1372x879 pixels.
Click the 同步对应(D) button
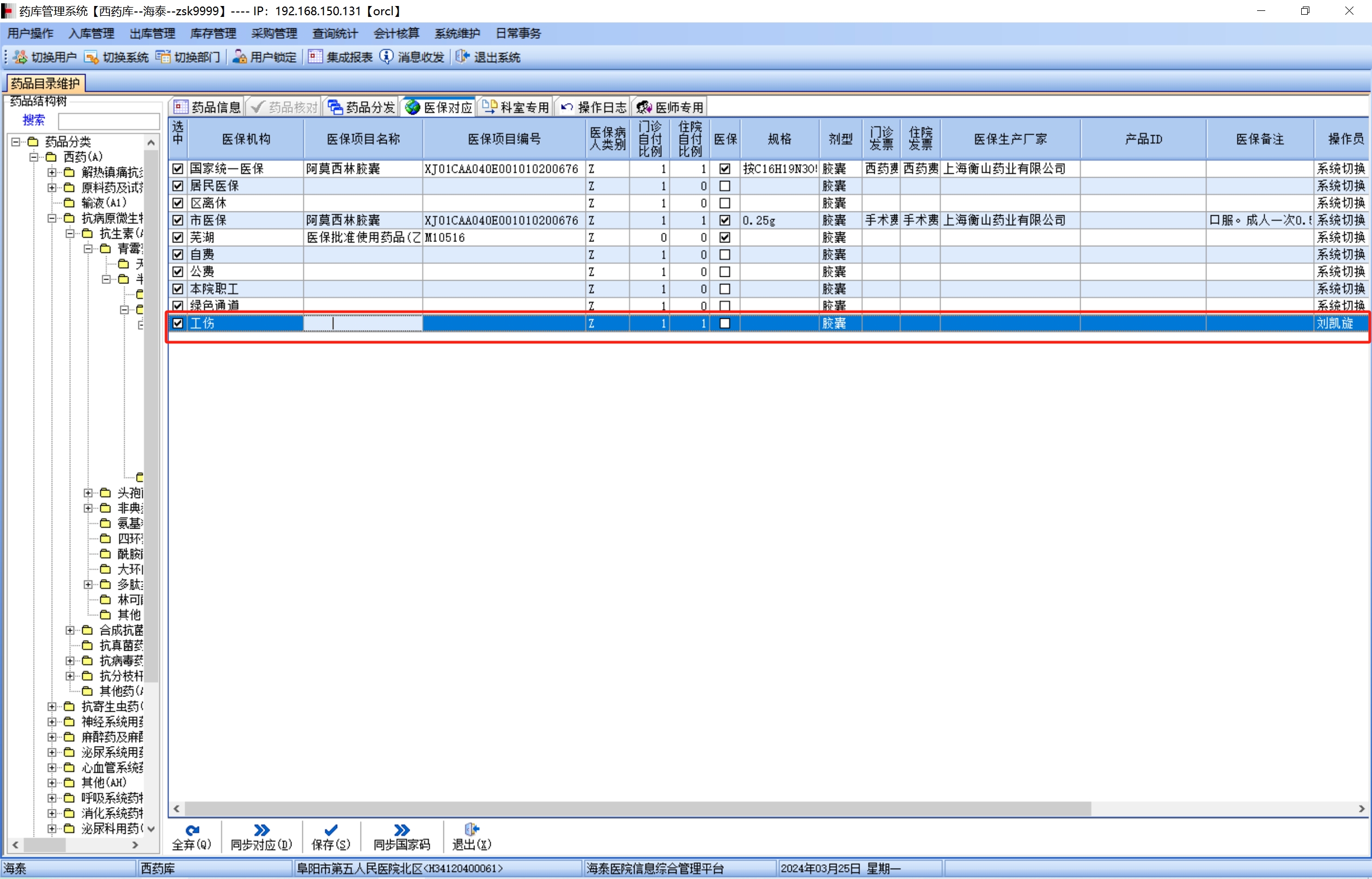(x=261, y=835)
